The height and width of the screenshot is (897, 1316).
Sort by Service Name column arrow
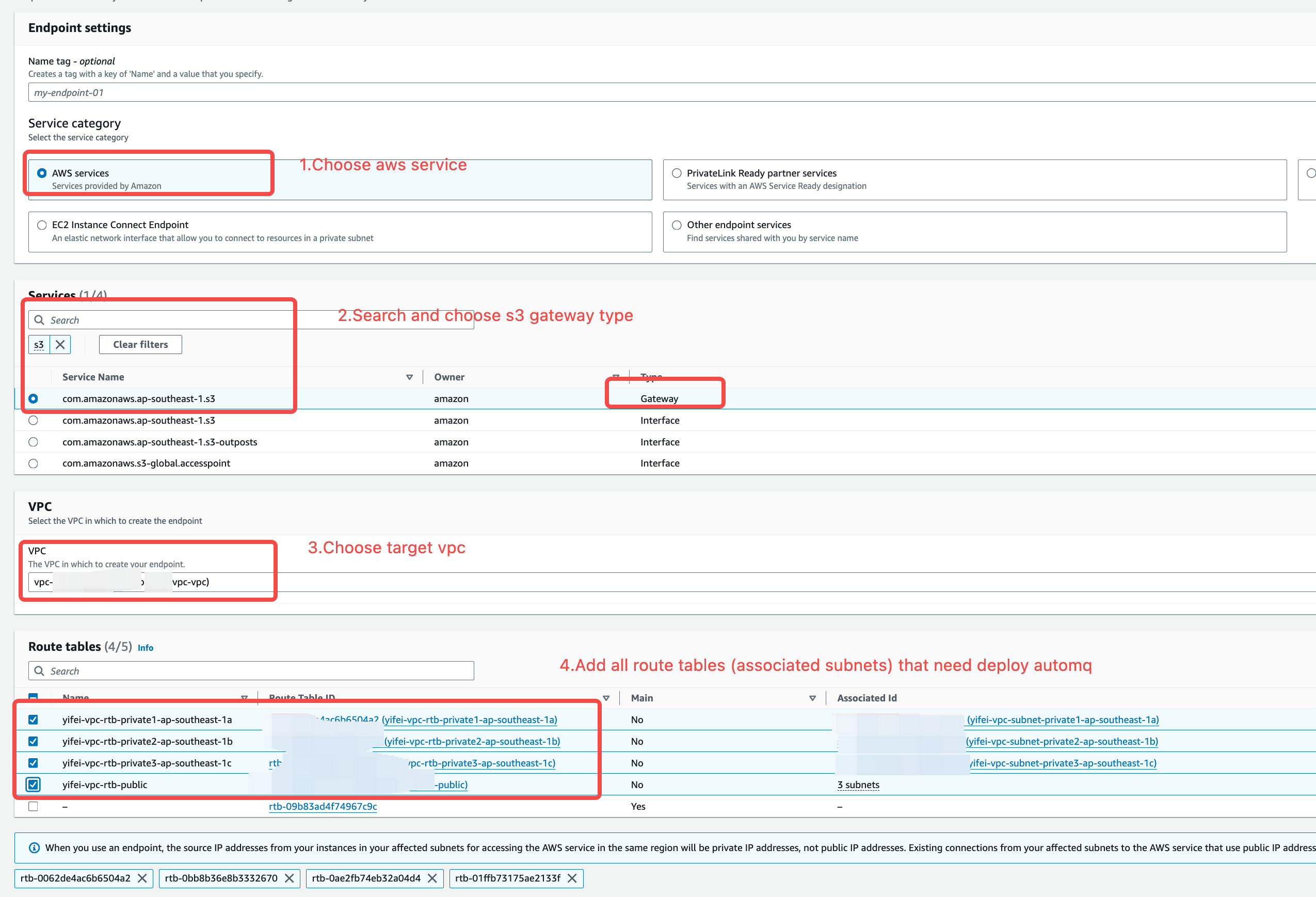pos(409,377)
